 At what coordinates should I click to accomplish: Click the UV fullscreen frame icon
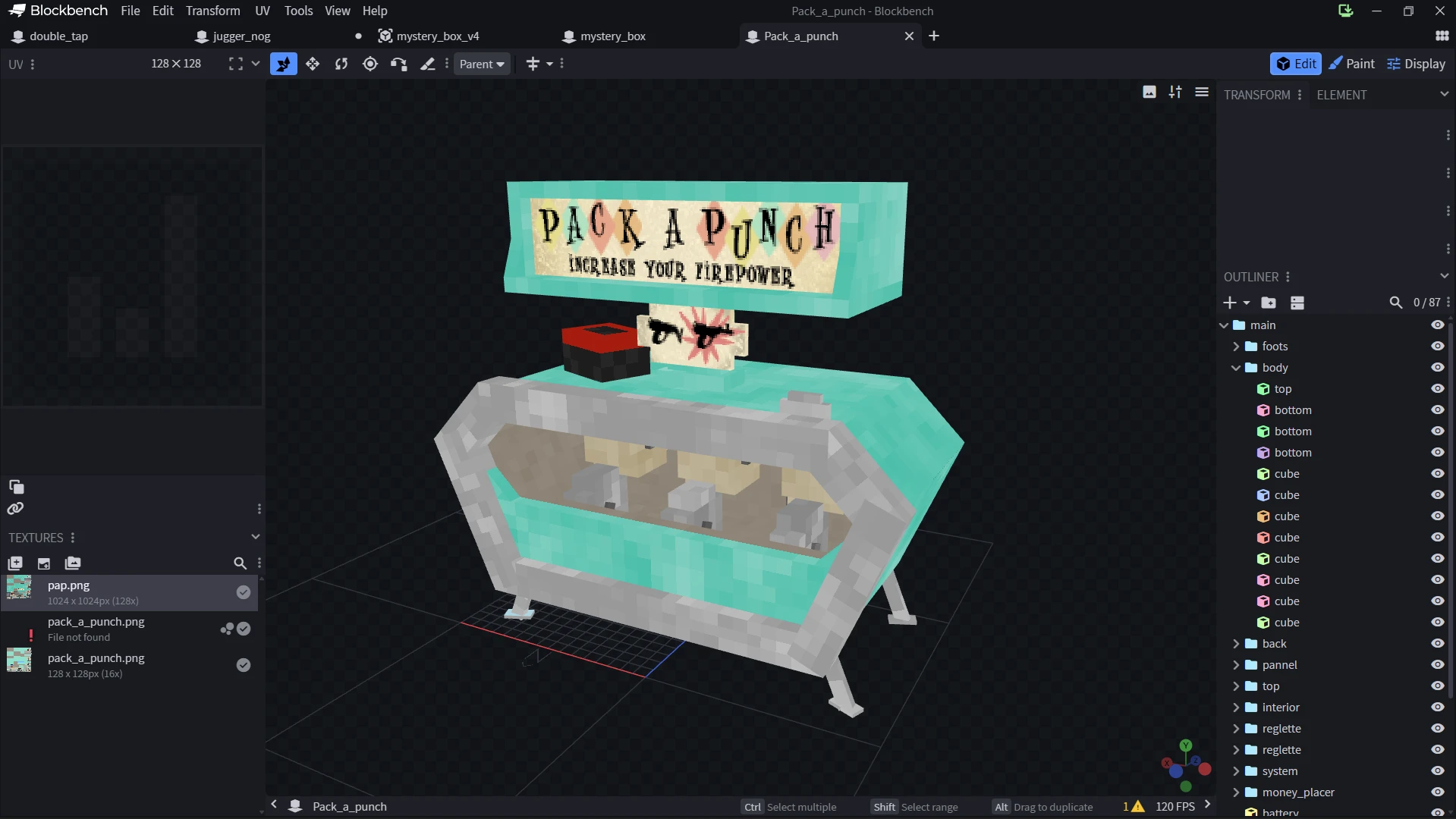[x=236, y=64]
